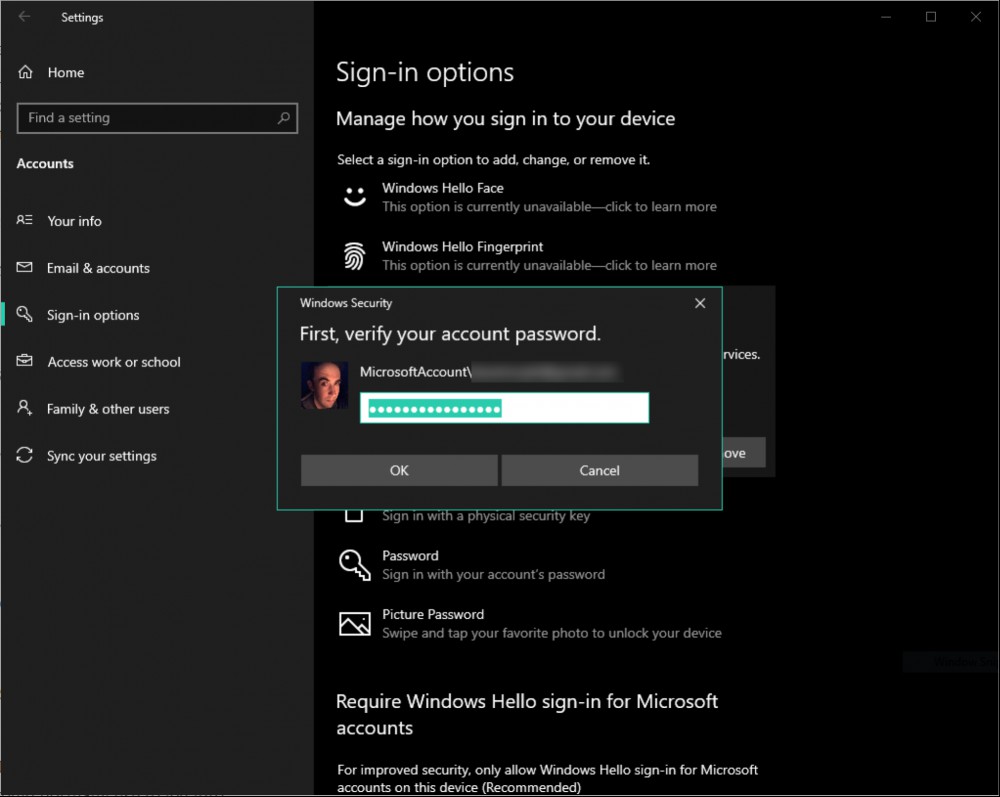
Task: Click the Windows Hello Fingerprint icon
Action: pos(355,256)
